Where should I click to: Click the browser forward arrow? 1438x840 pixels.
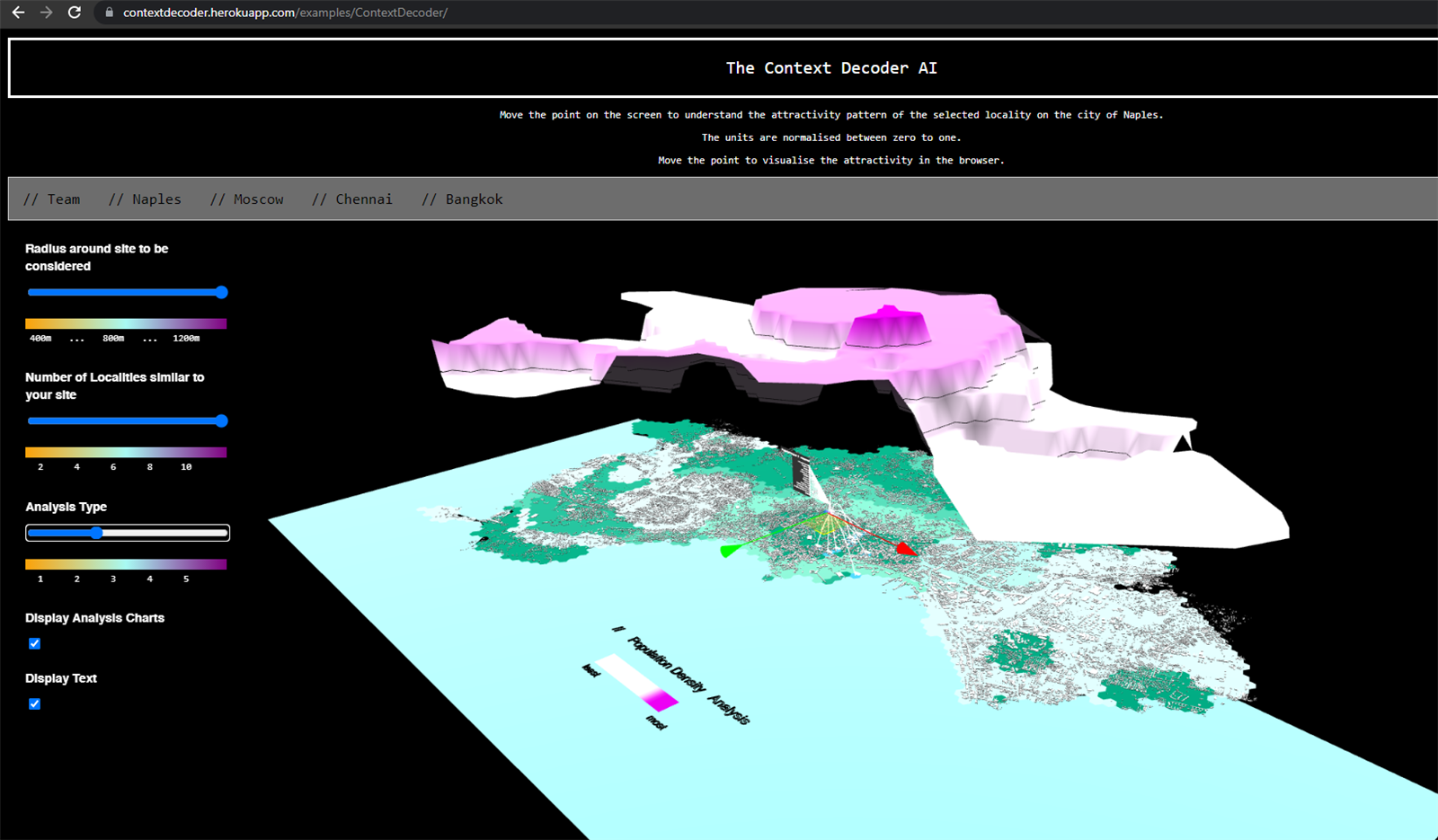click(46, 13)
